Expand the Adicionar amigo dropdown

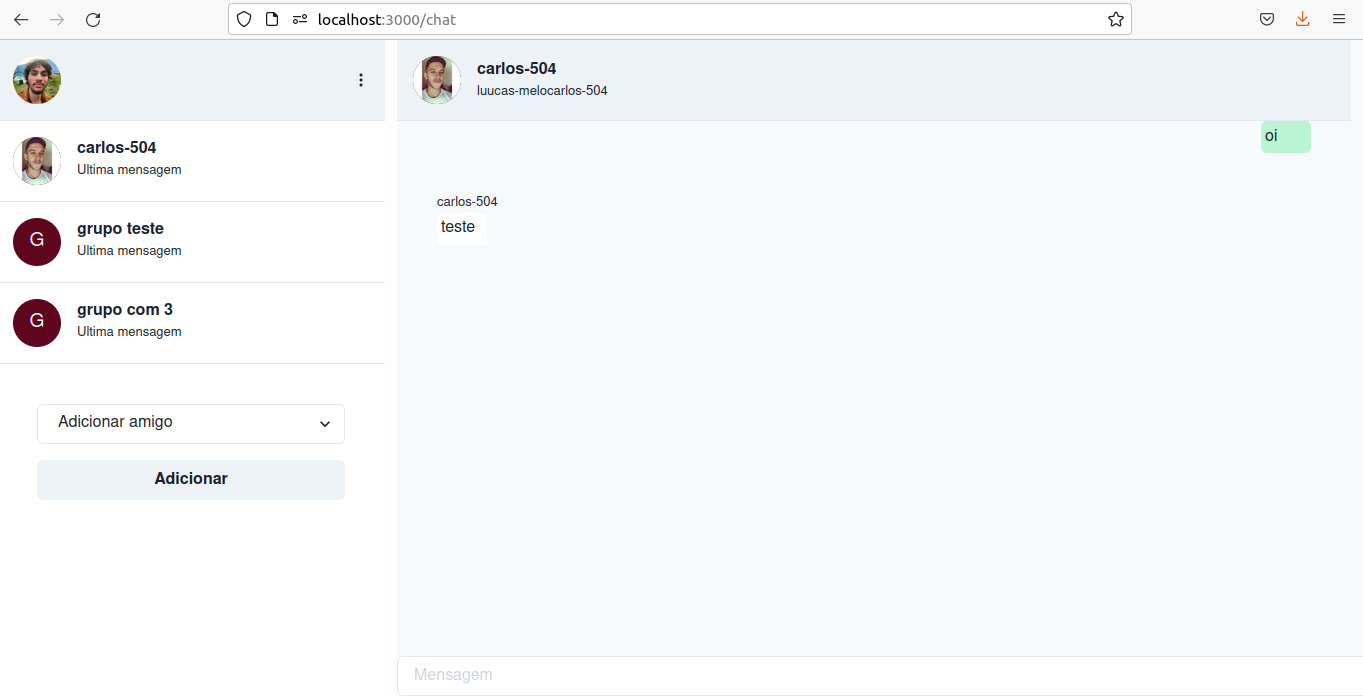(190, 424)
